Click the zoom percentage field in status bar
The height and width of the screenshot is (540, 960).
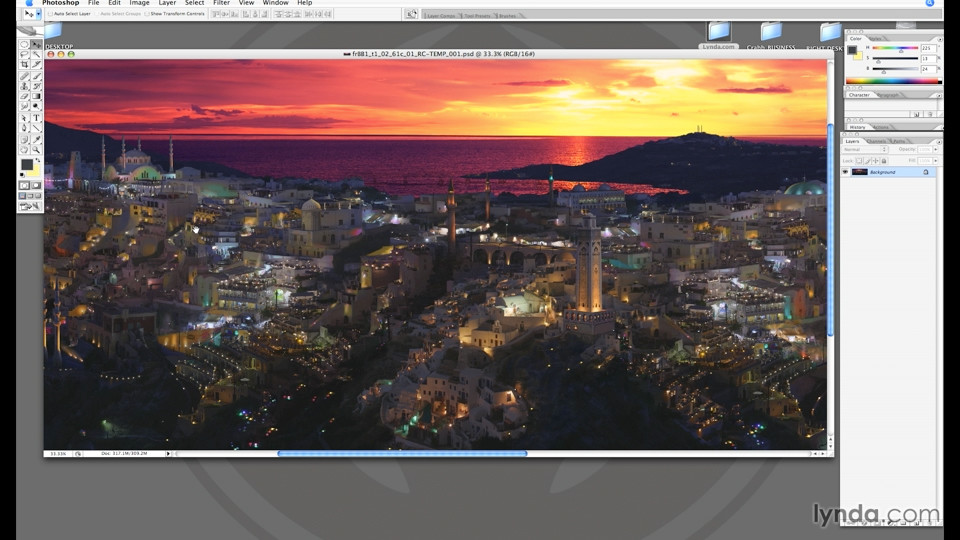58,454
